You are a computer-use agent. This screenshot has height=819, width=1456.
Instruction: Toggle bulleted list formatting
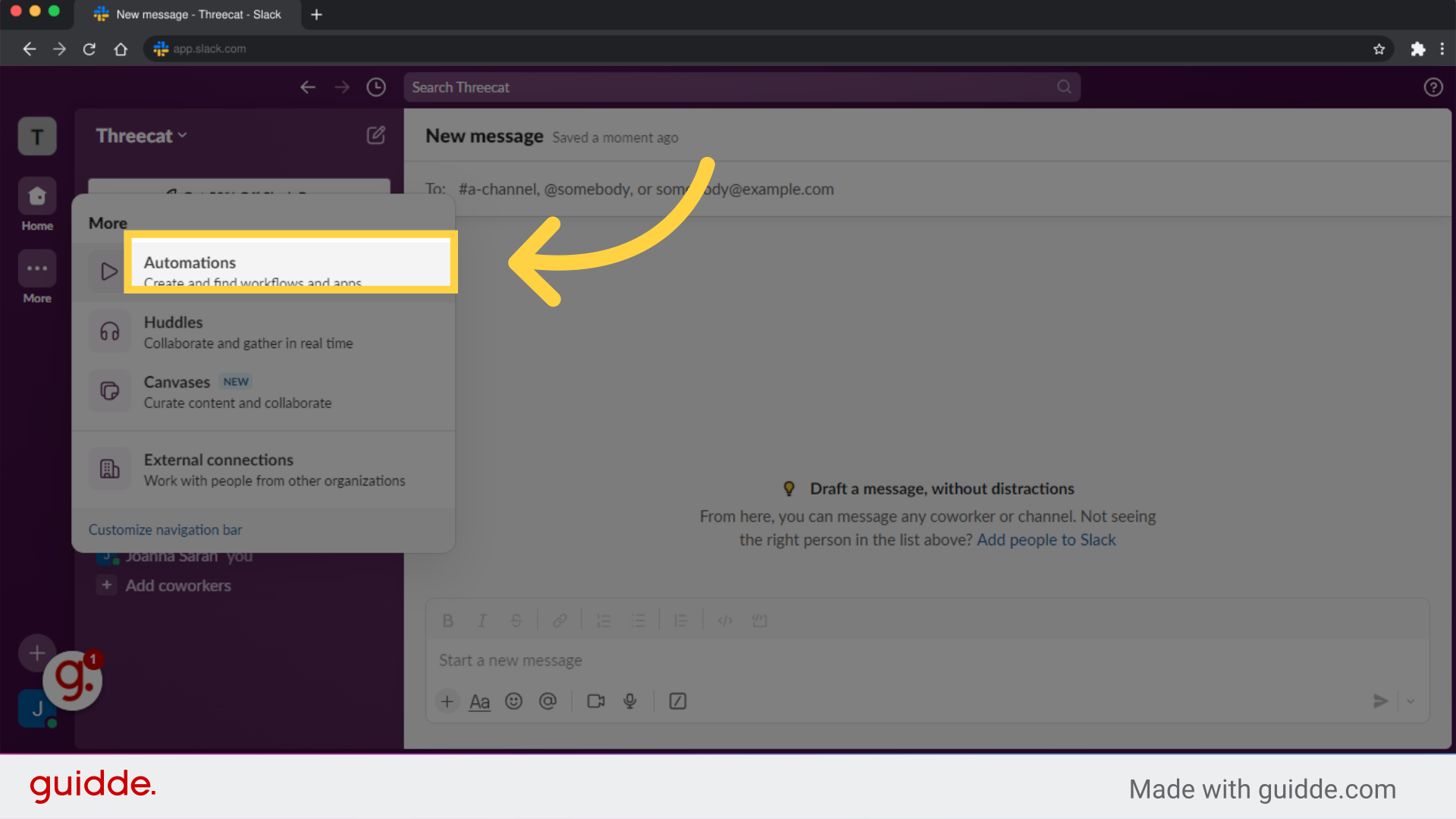[639, 620]
